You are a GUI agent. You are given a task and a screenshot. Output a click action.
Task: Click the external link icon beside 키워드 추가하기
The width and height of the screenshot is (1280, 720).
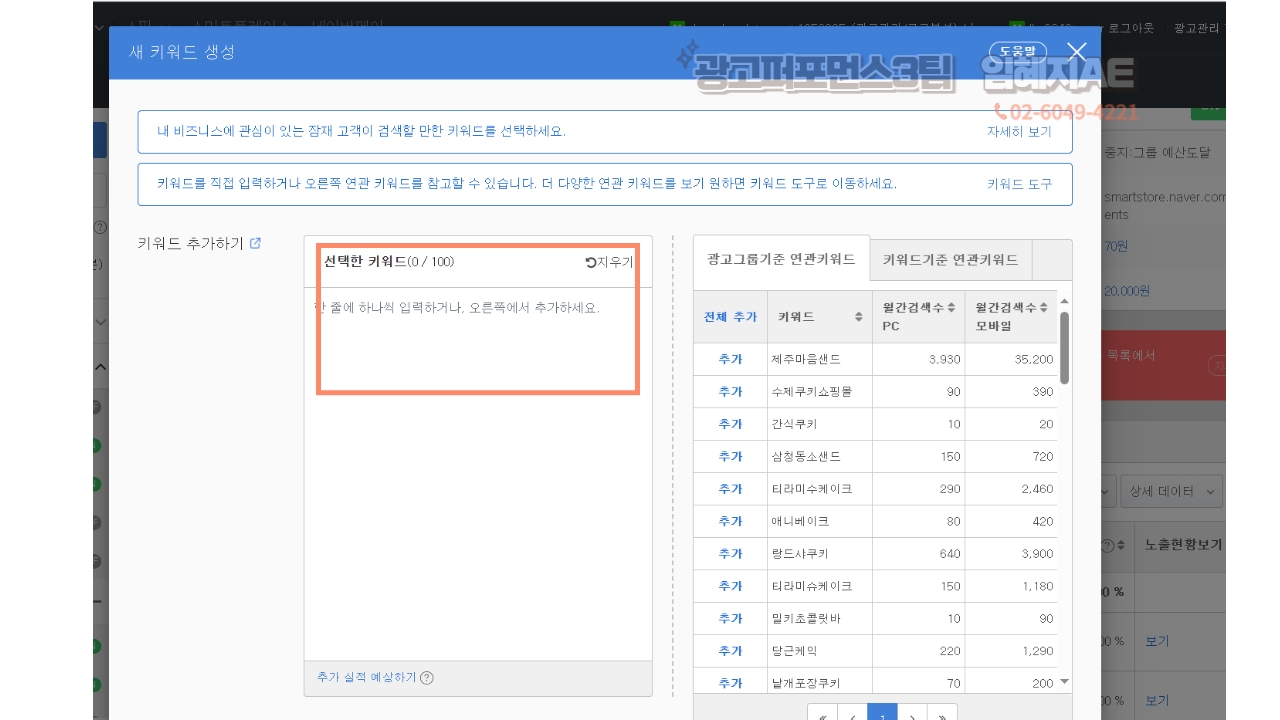tap(255, 243)
